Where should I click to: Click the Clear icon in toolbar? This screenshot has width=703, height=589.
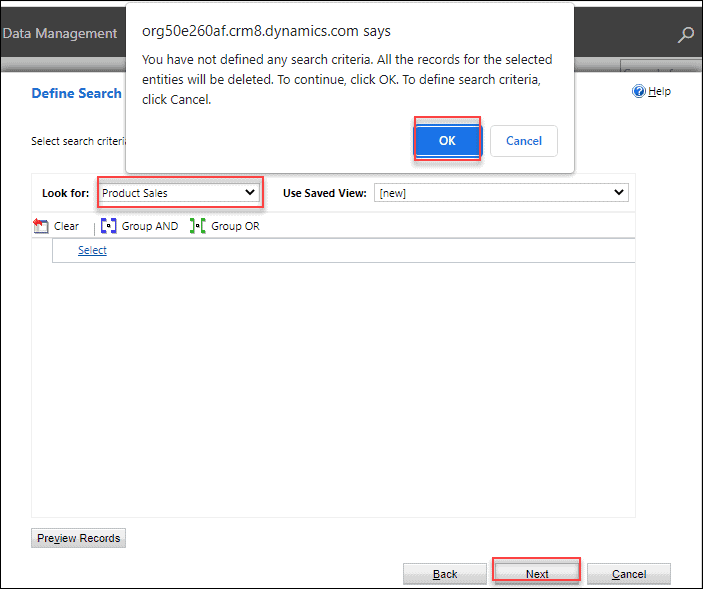(40, 226)
